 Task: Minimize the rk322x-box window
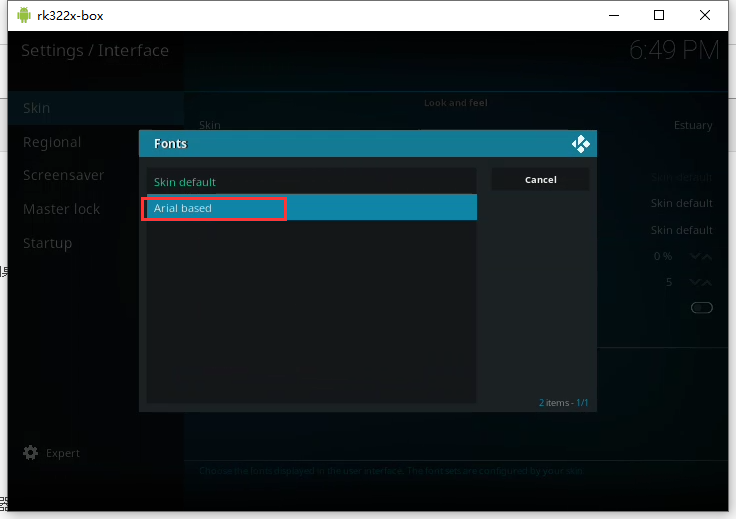613,15
